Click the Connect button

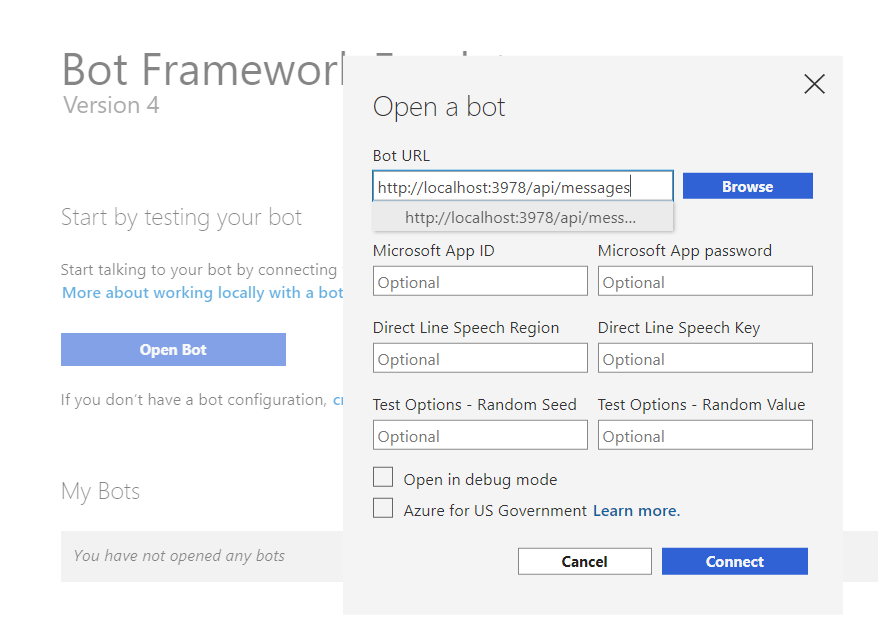click(x=735, y=561)
